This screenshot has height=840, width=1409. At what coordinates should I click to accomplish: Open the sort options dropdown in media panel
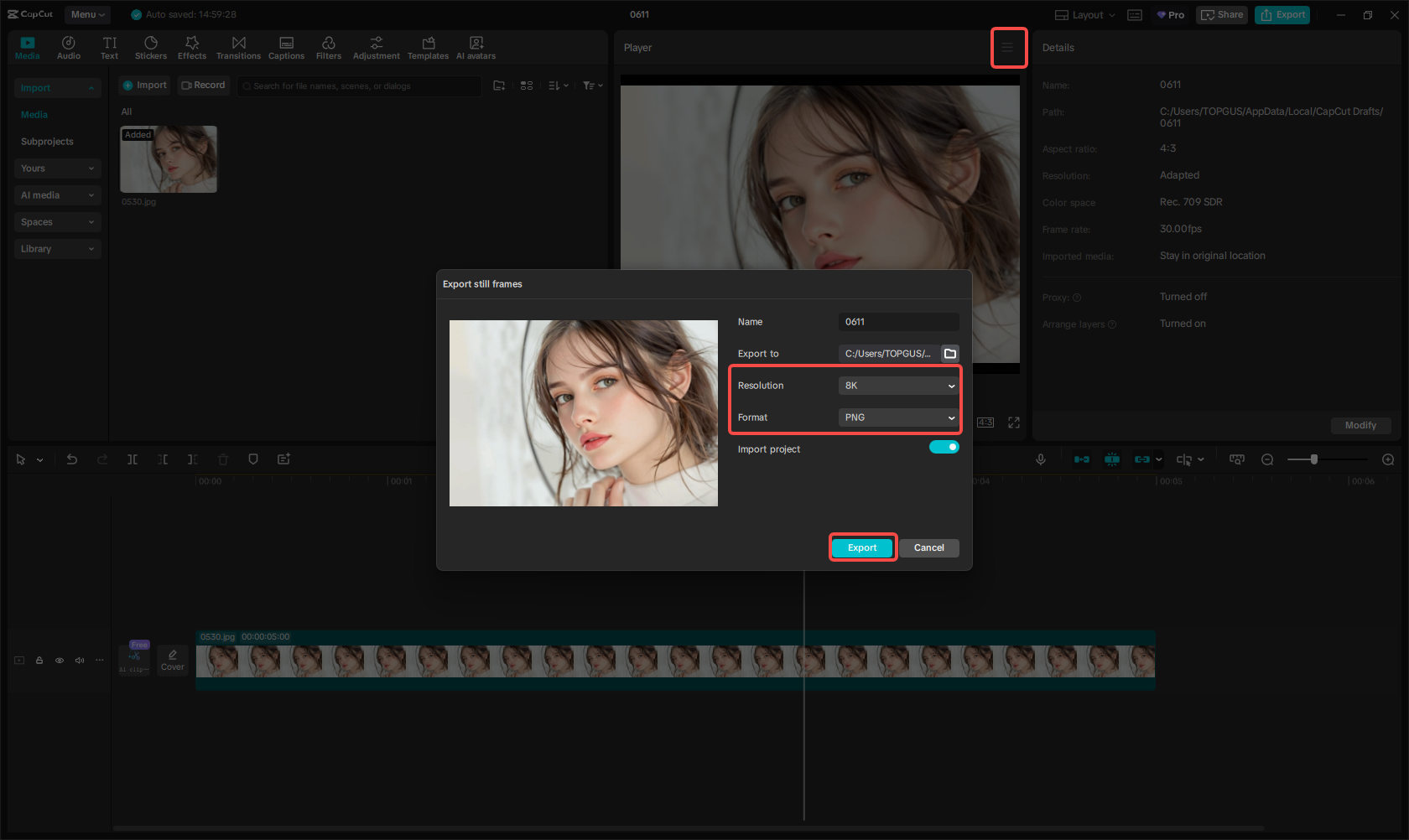tap(559, 86)
